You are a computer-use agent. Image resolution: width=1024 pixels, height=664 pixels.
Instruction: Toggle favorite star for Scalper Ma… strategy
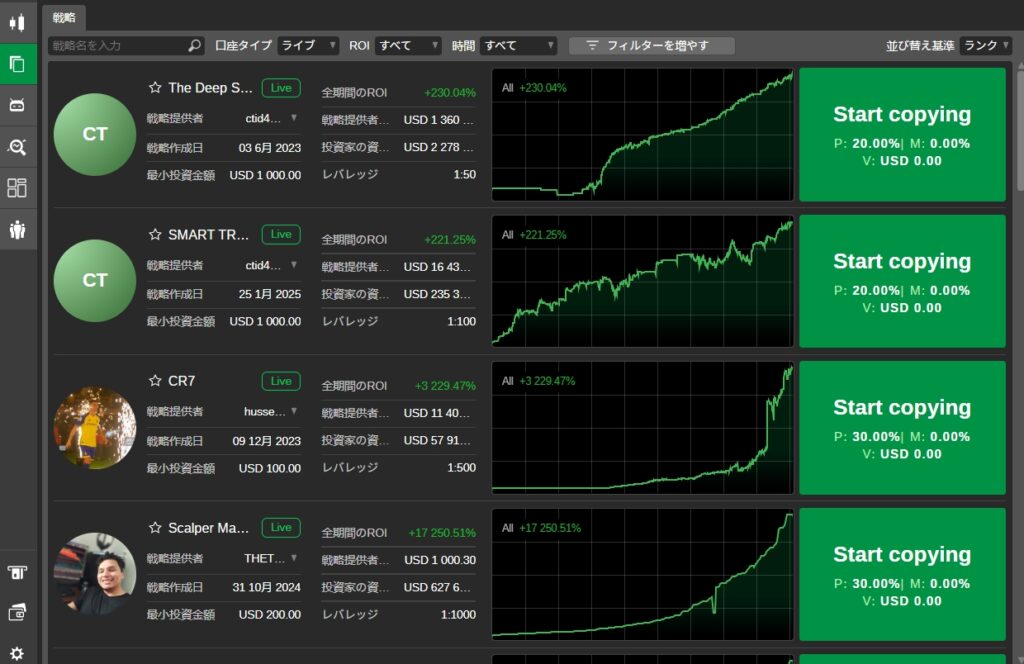[x=155, y=528]
